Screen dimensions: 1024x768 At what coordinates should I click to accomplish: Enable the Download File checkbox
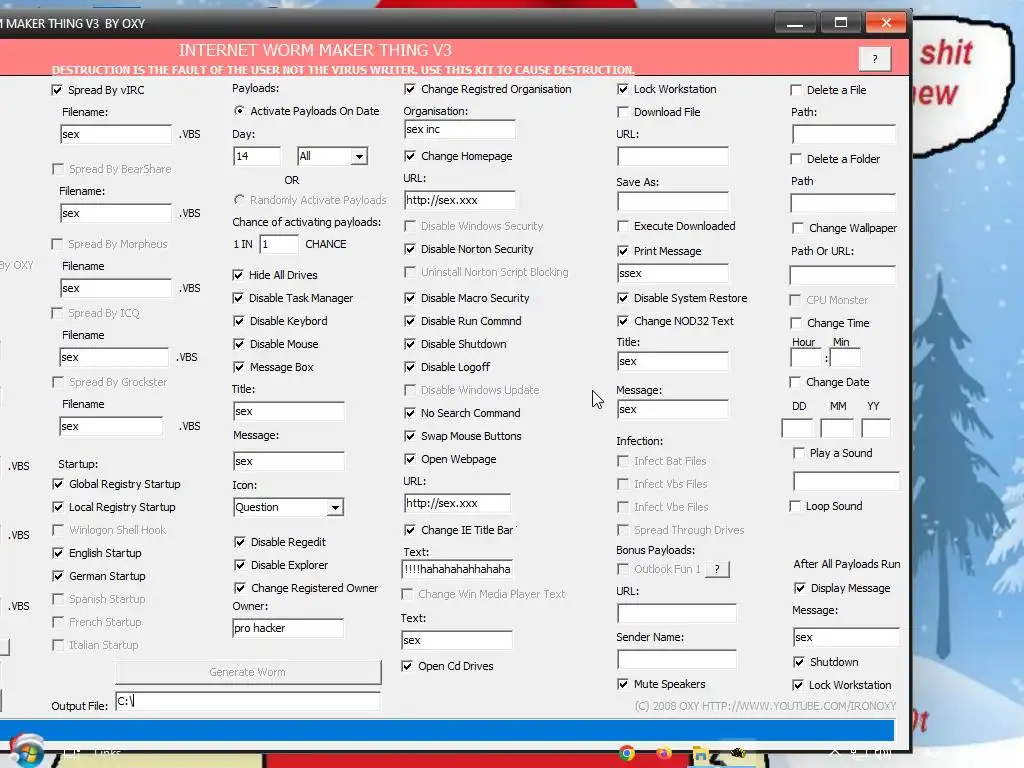point(623,112)
